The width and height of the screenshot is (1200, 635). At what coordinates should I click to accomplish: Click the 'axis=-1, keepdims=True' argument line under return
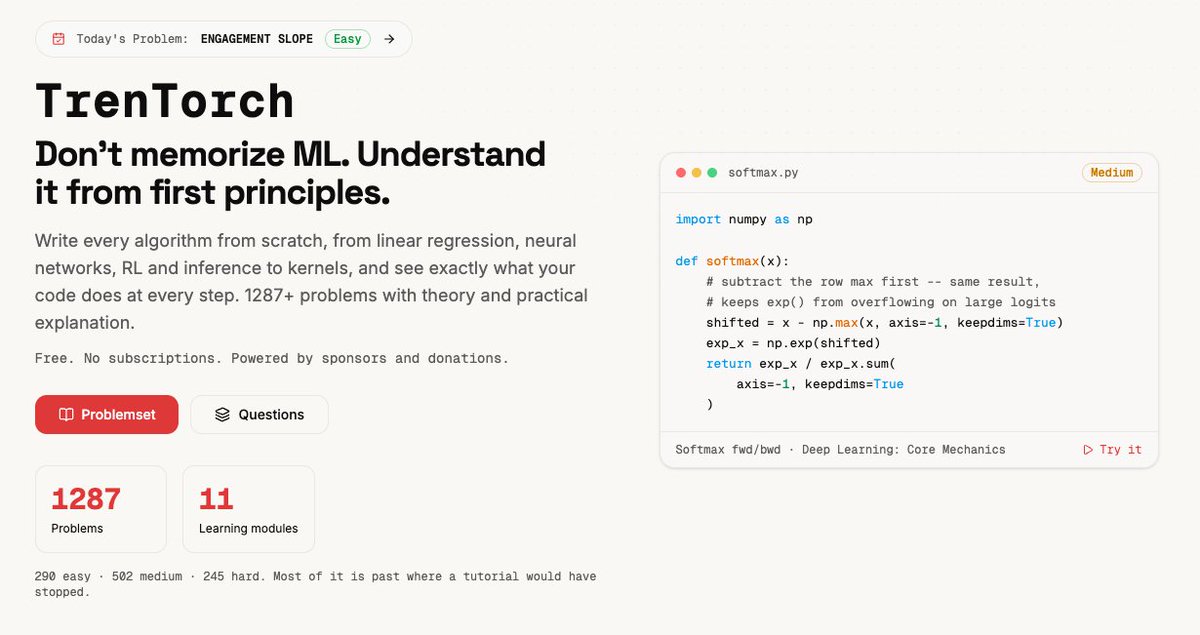(x=820, y=384)
